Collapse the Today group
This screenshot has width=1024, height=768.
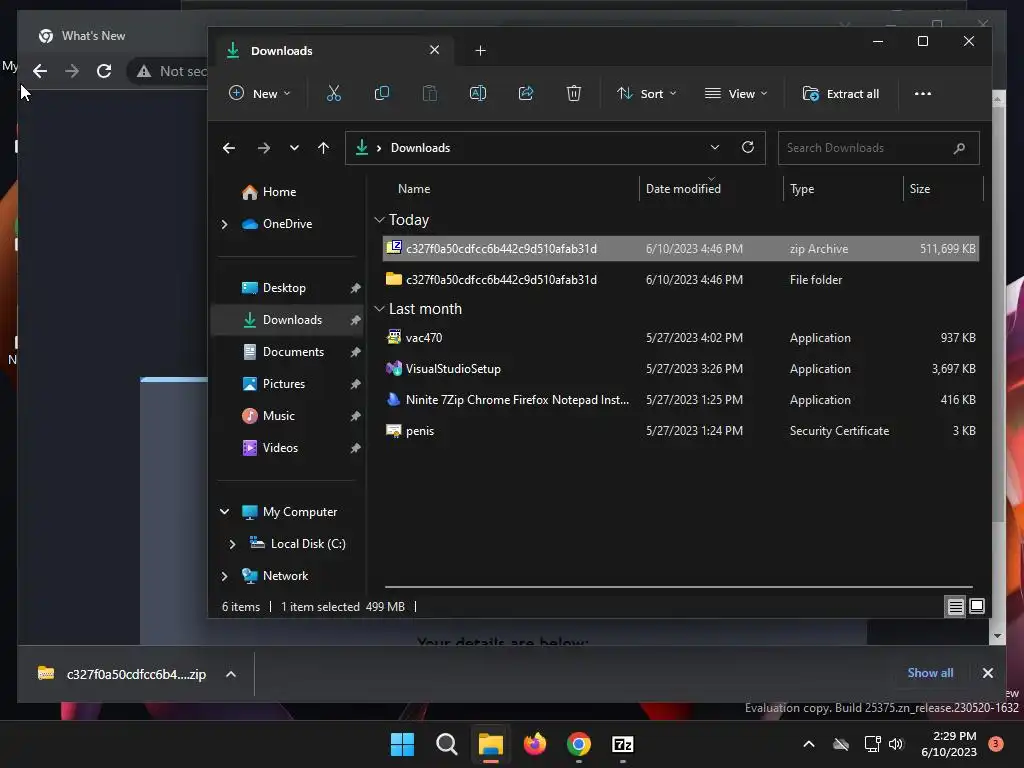pyautogui.click(x=379, y=220)
